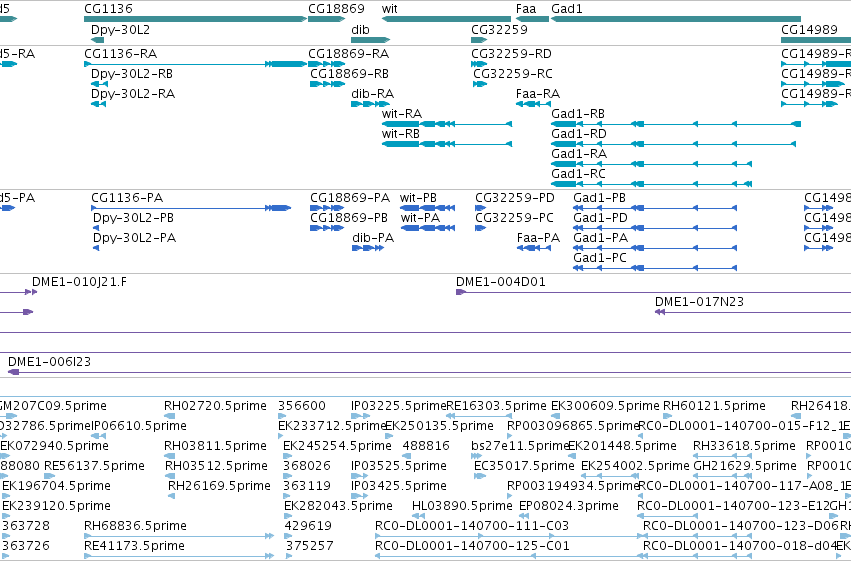
Task: Click the wit-RB transcript label
Action: click(x=401, y=133)
